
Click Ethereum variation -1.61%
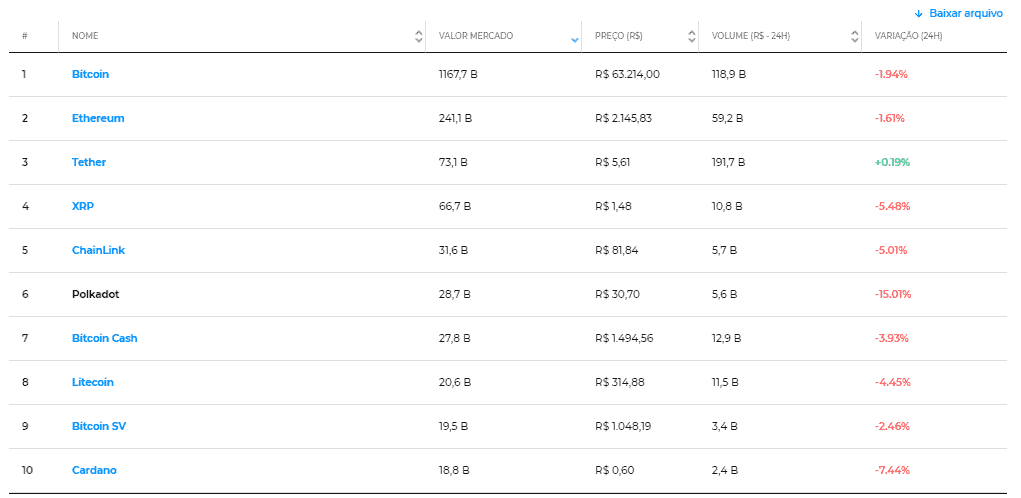tap(889, 118)
